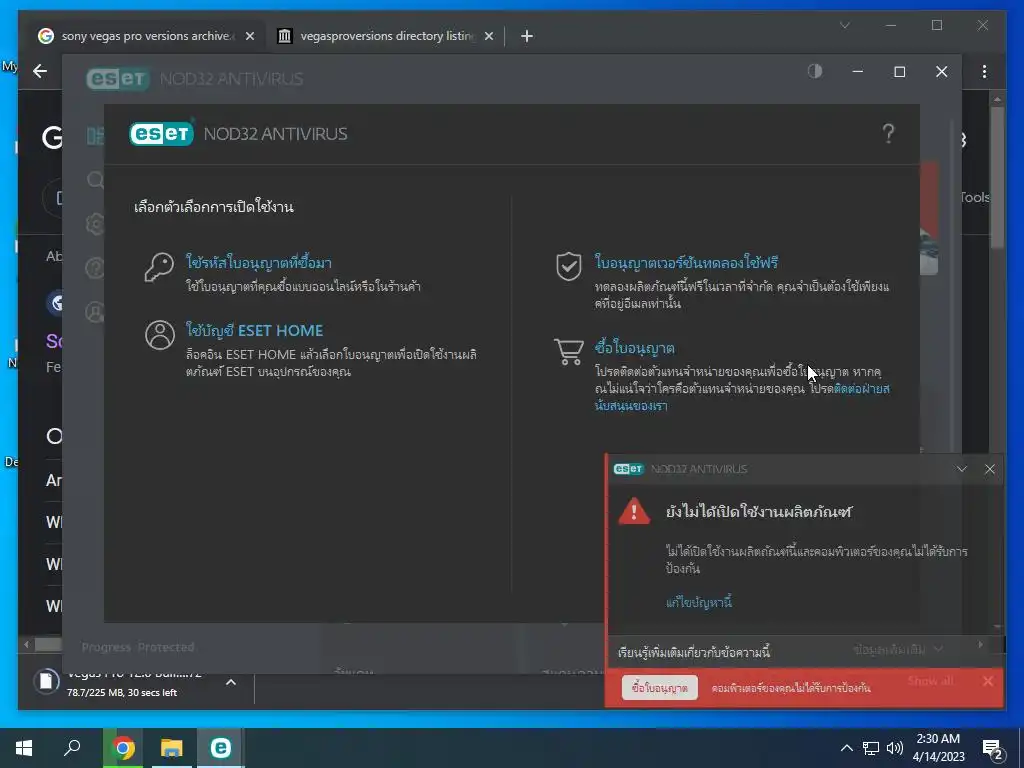
Task: Minimize the ESET NOD32 main window
Action: coord(857,71)
